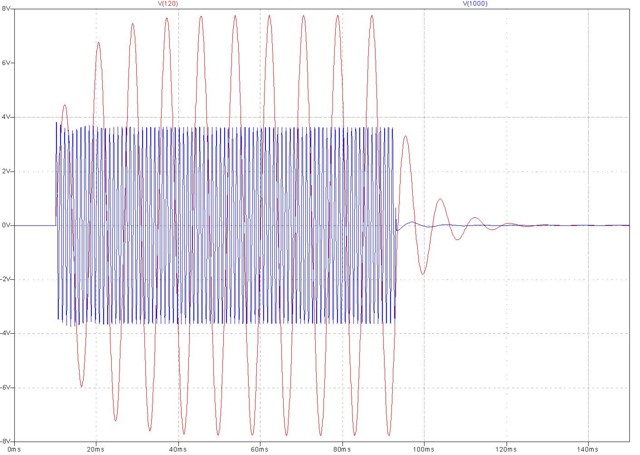Image resolution: width=640 pixels, height=455 pixels.
Task: Click the 80ms label on time axis
Action: click(342, 449)
